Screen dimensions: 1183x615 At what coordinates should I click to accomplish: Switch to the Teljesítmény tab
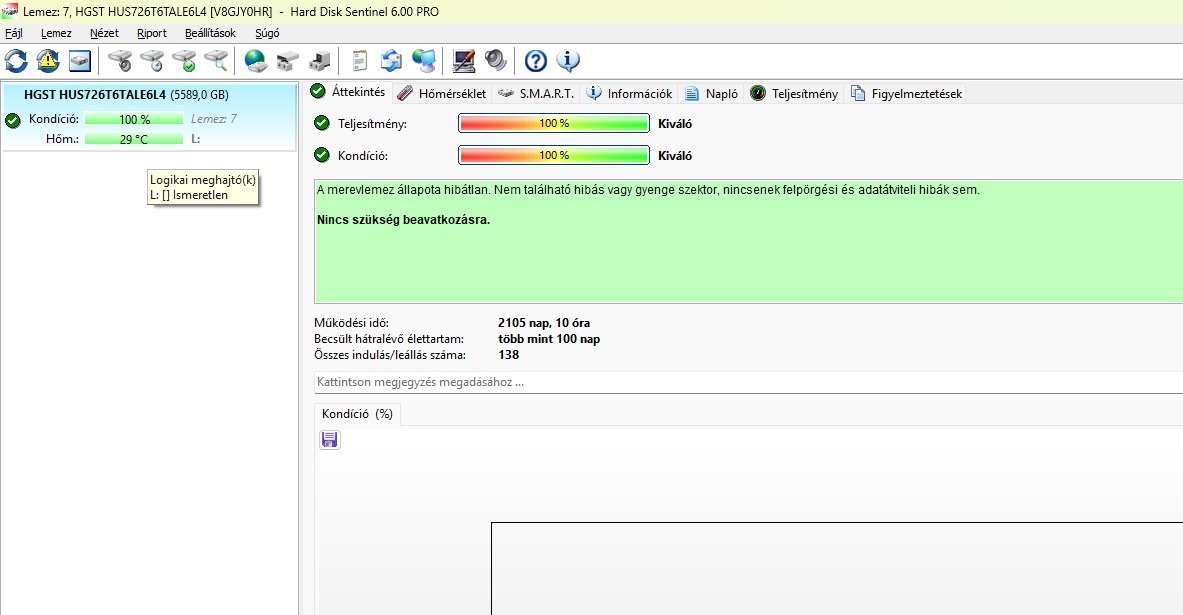point(794,94)
